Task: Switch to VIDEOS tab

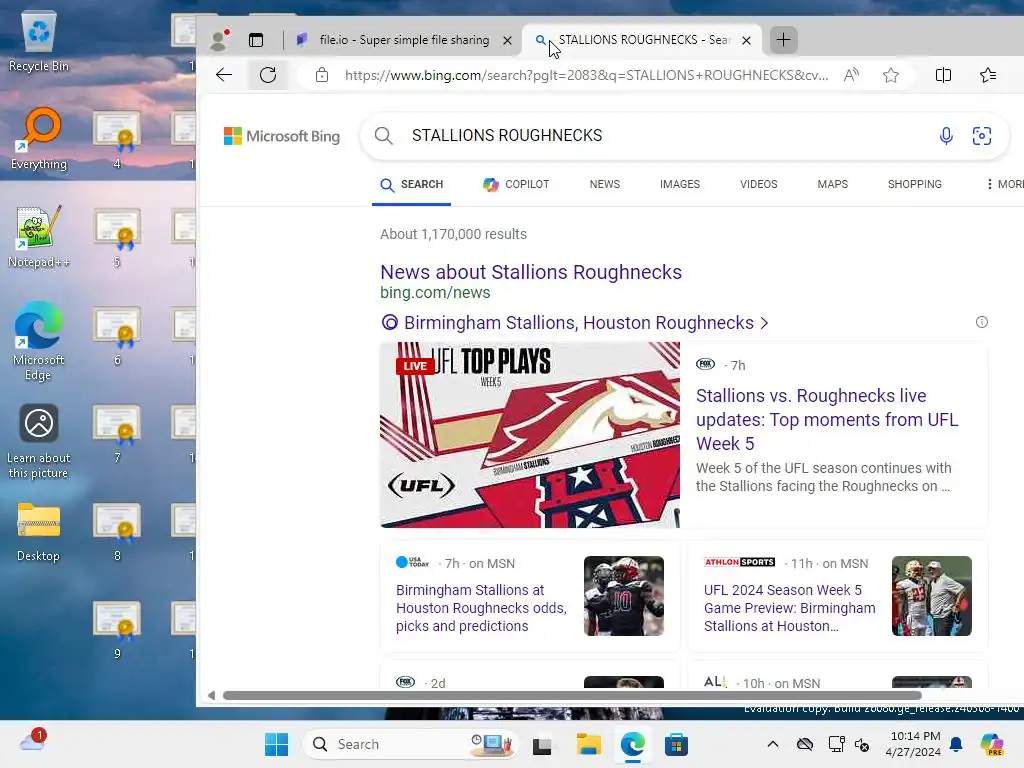Action: click(759, 184)
